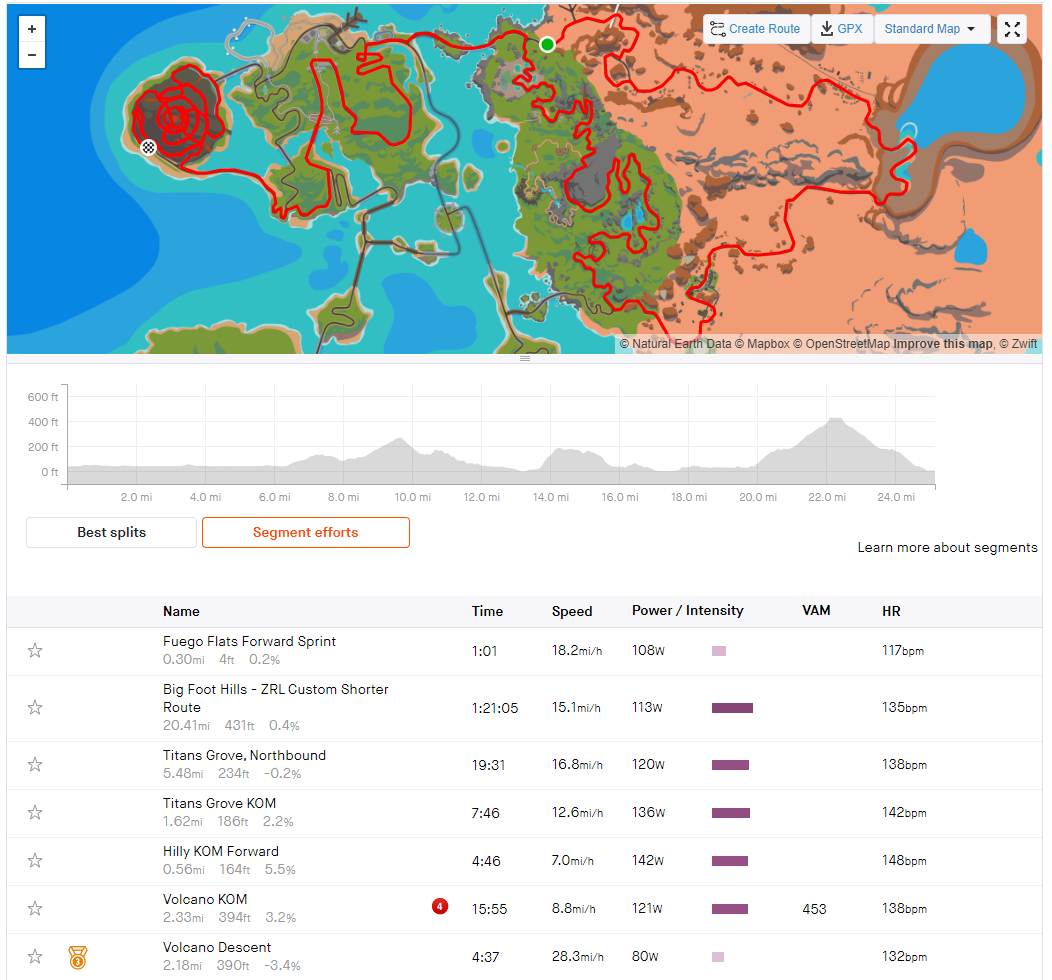
Task: Click the Create Route button
Action: click(x=756, y=29)
